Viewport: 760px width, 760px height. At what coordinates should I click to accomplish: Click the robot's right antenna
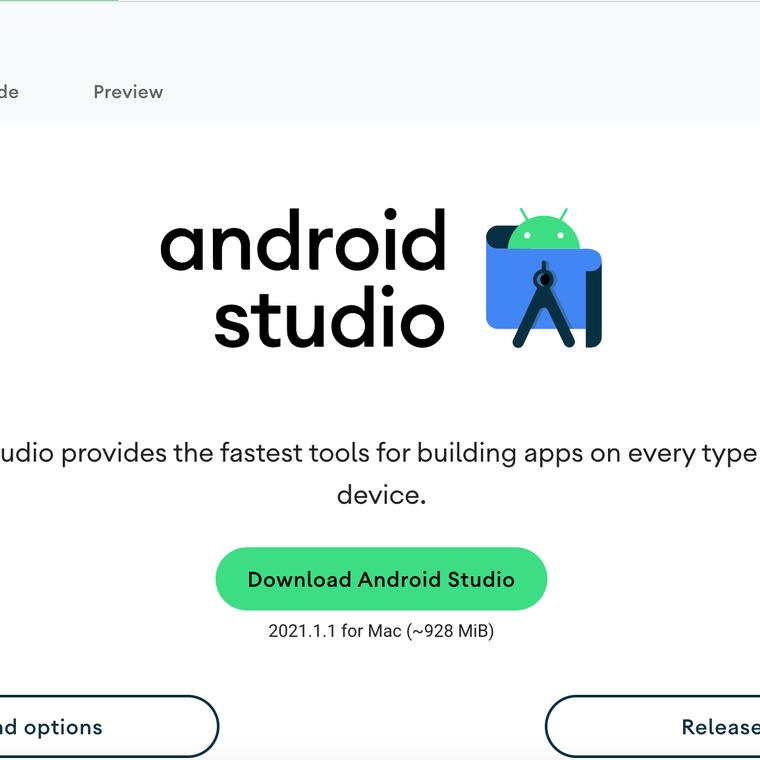point(563,215)
